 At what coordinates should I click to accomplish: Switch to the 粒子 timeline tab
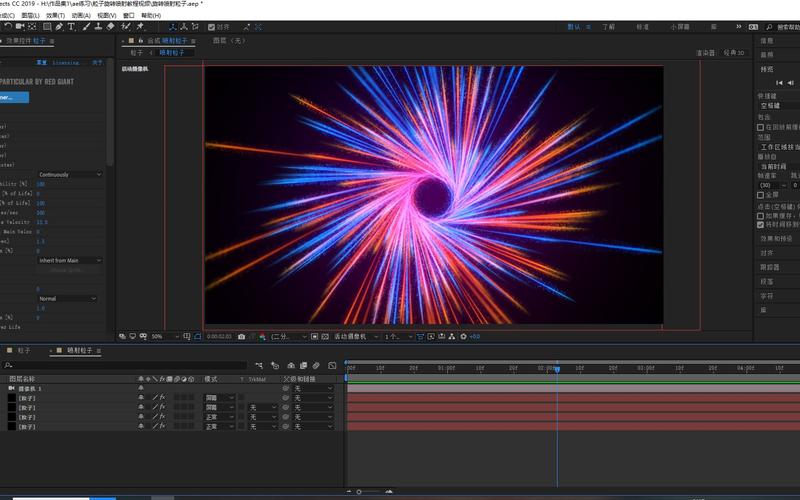(22, 351)
